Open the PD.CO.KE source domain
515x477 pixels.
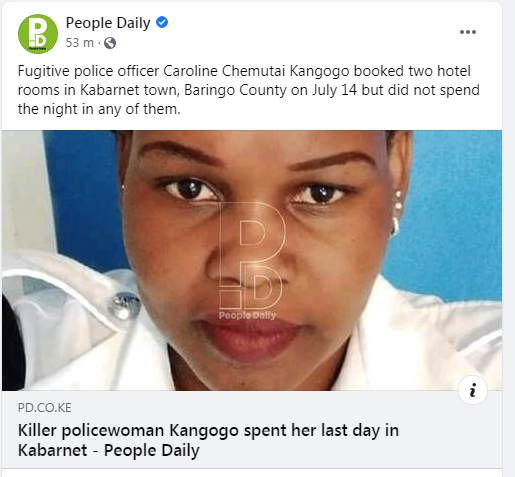coord(45,408)
